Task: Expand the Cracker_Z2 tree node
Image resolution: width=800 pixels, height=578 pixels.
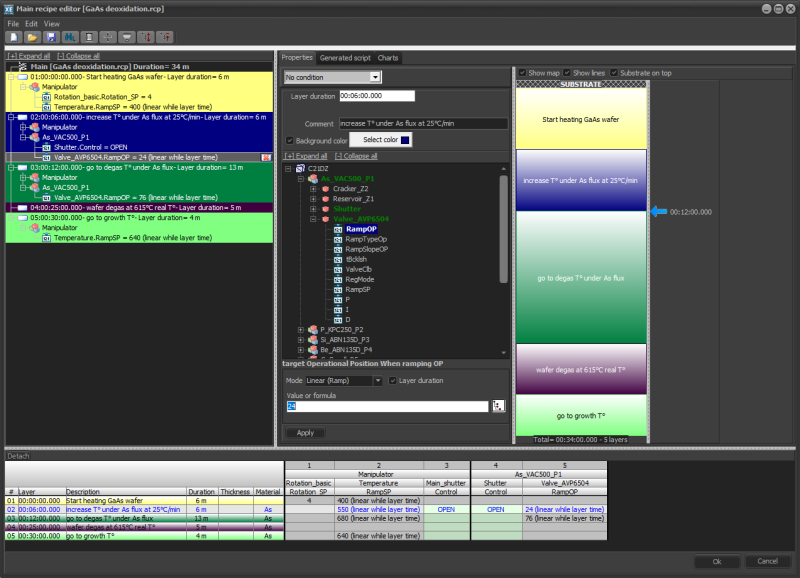Action: pos(313,188)
